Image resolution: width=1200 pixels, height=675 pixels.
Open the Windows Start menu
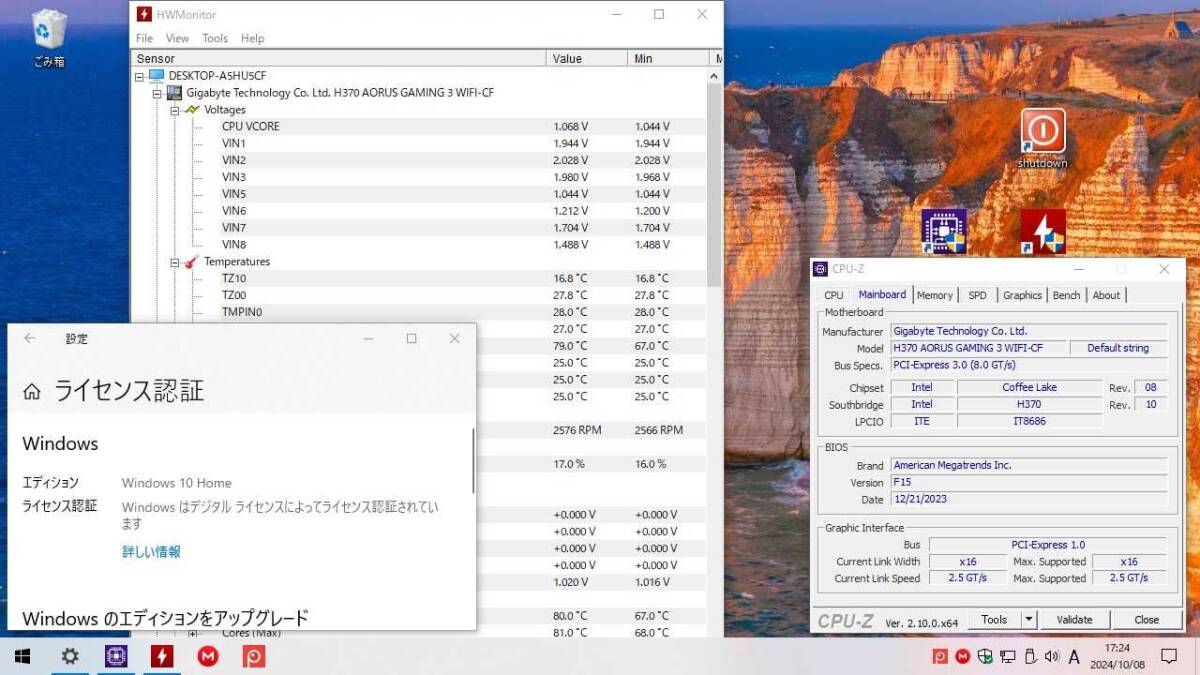22,656
